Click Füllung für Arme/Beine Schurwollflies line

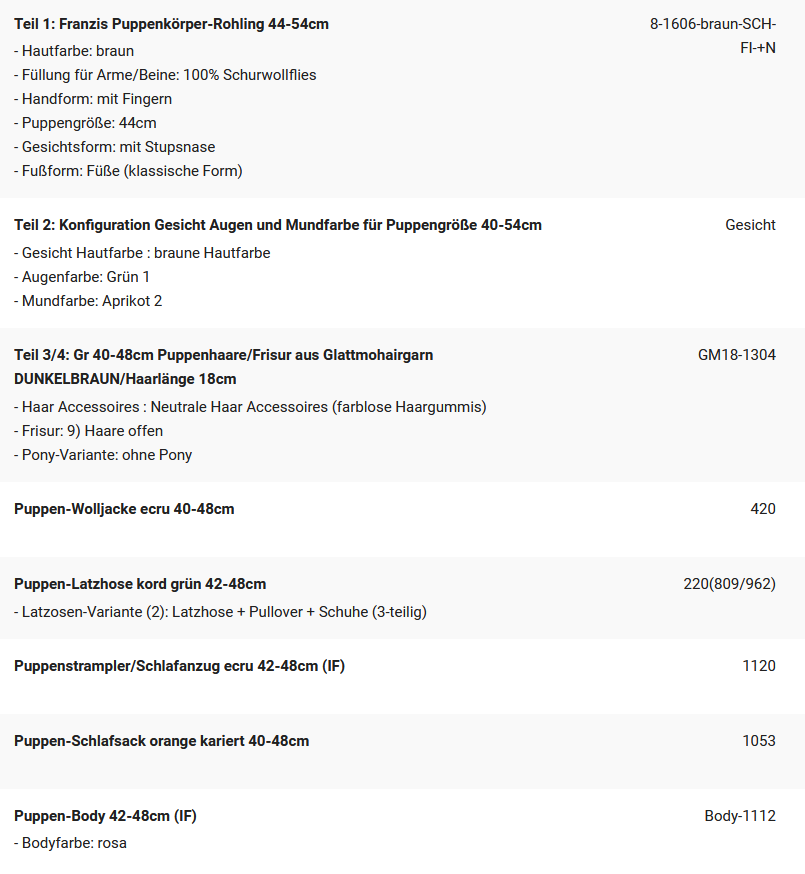point(165,75)
